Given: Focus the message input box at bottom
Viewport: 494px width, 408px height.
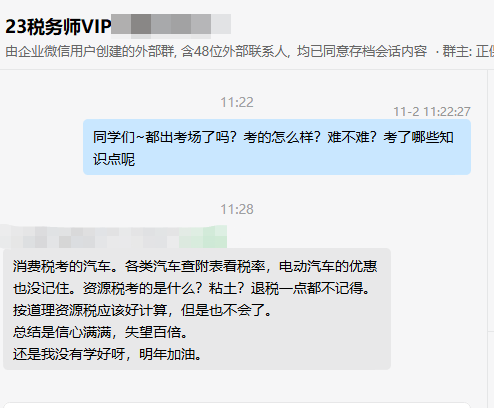Looking at the screenshot, I should [x=237, y=405].
